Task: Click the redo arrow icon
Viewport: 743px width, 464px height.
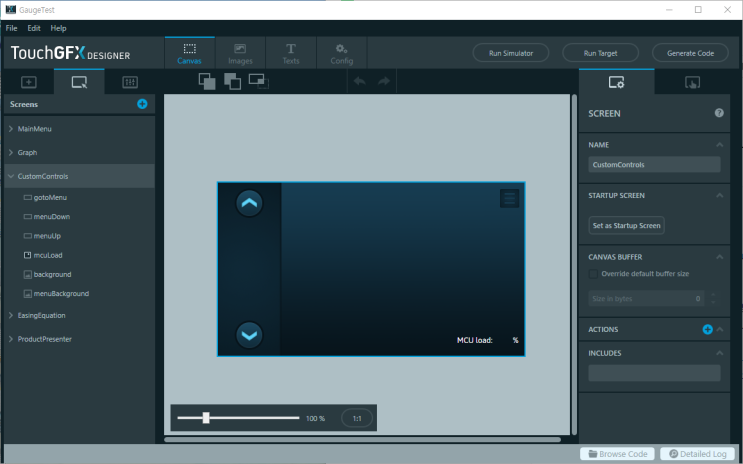Action: coord(383,81)
